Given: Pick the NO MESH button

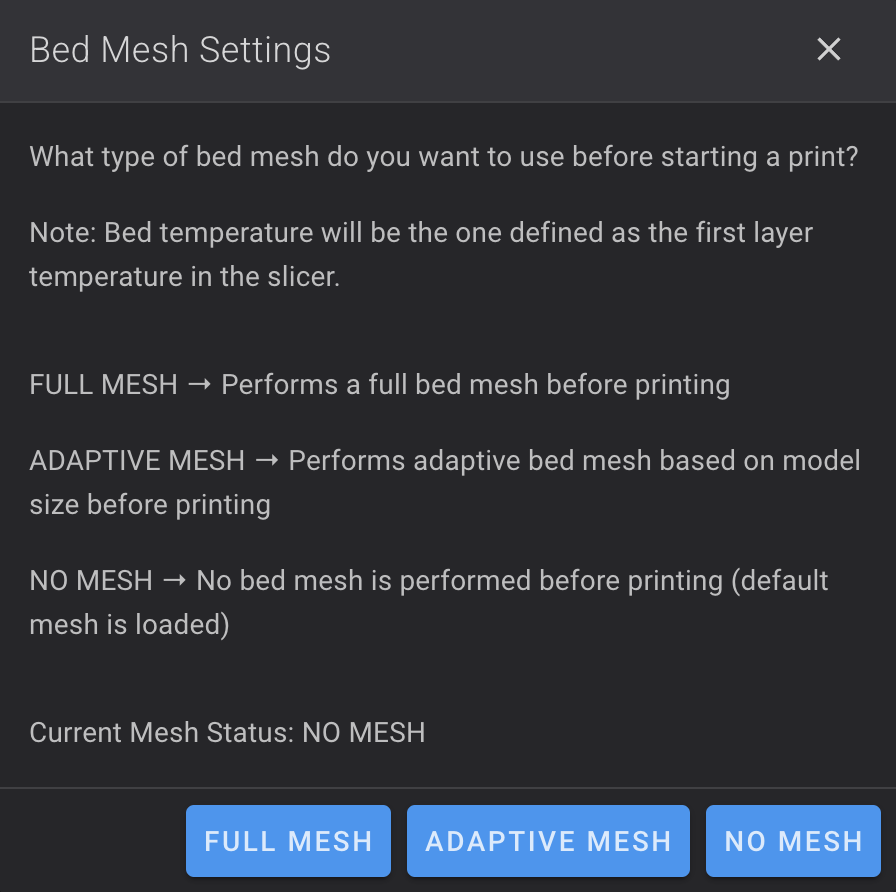Looking at the screenshot, I should (x=793, y=841).
